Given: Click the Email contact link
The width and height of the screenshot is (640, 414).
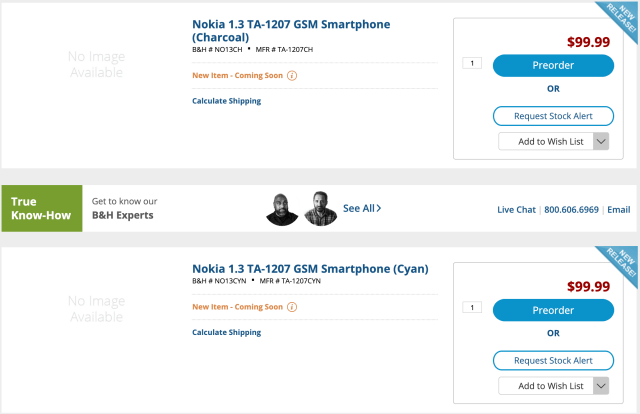Looking at the screenshot, I should 618,209.
